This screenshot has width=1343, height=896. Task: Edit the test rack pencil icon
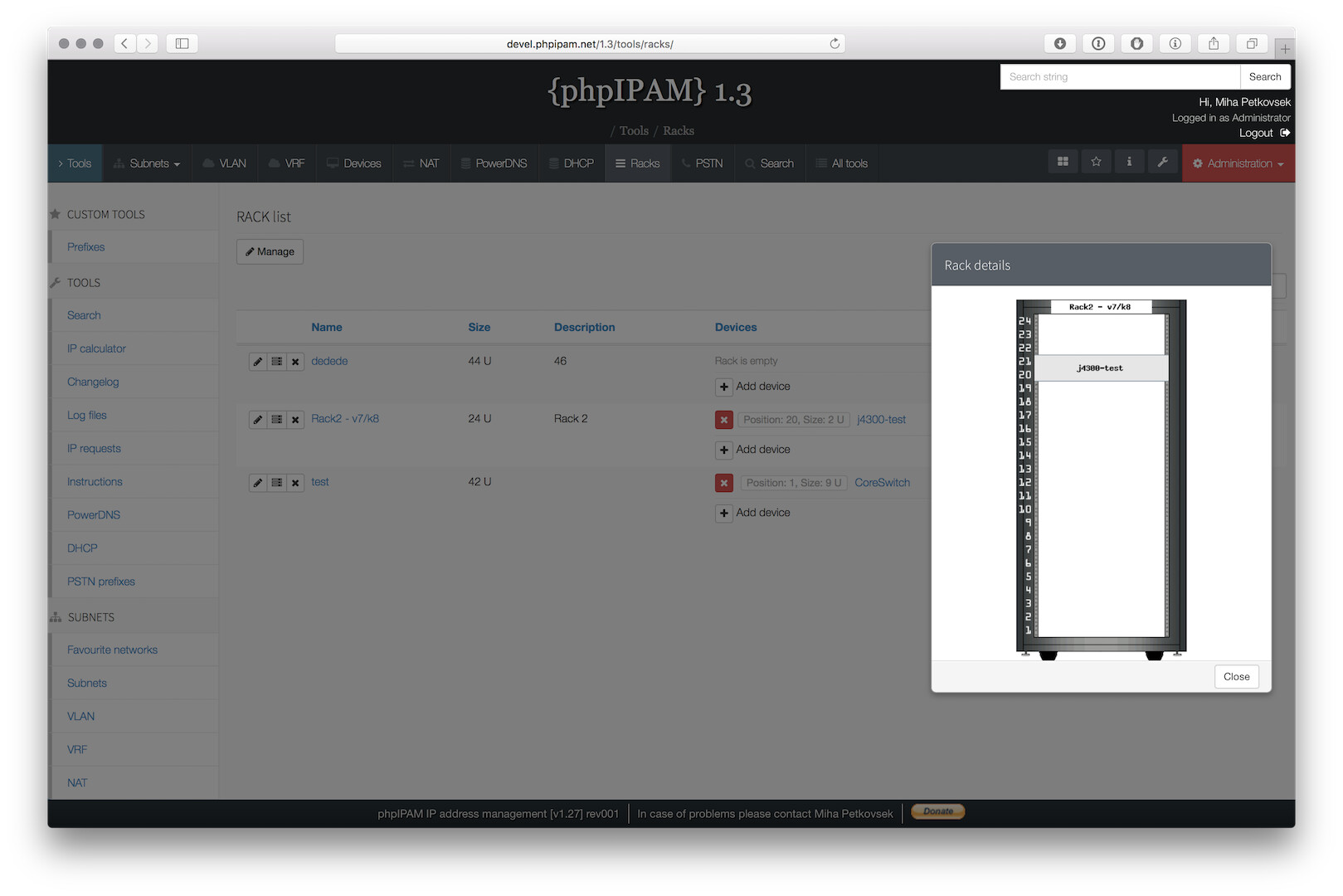(x=258, y=483)
